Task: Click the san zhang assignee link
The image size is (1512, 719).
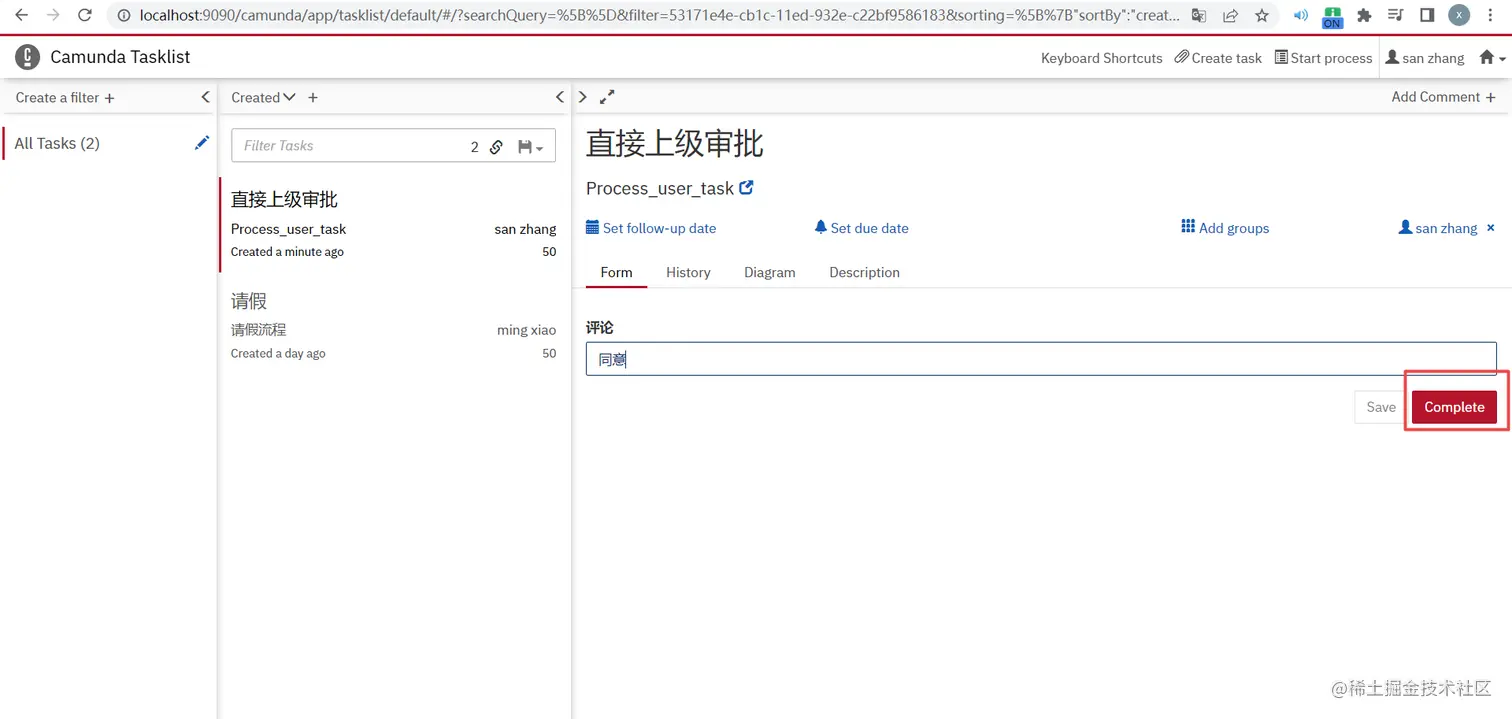Action: (x=1438, y=228)
